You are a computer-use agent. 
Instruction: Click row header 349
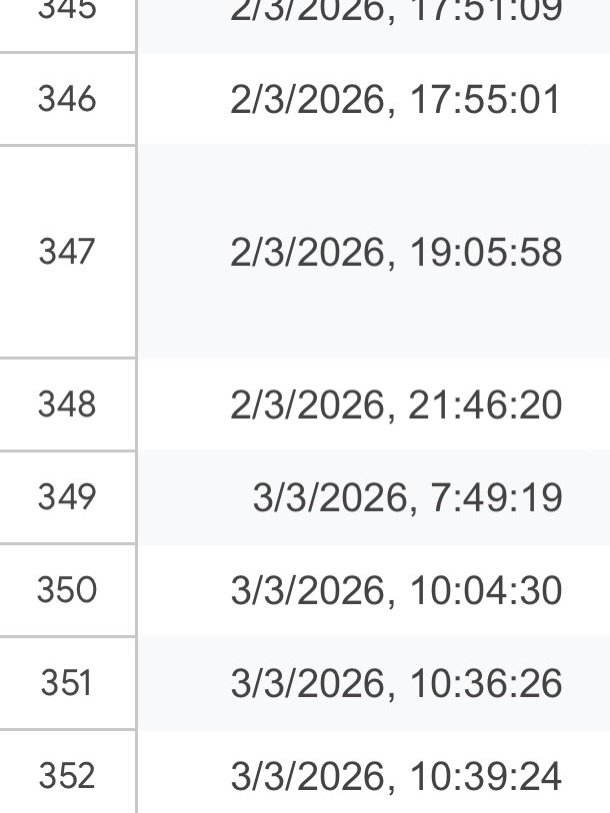click(67, 497)
